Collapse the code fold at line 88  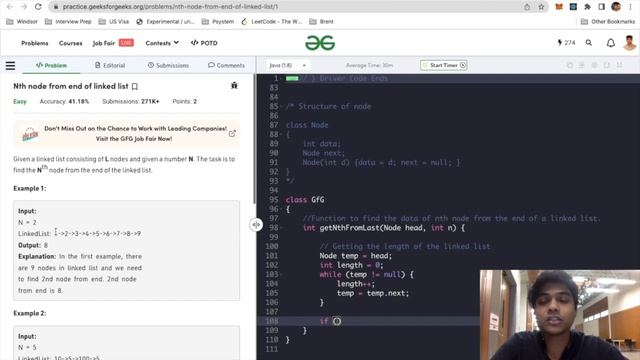click(282, 135)
